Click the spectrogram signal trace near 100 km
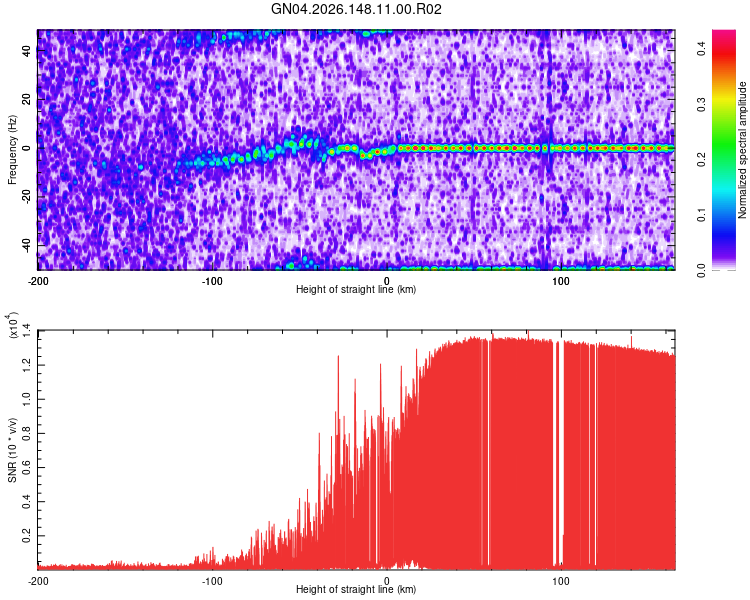Image resolution: width=750 pixels, height=600 pixels. tap(561, 148)
